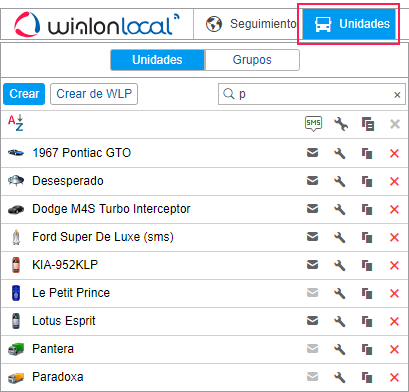Switch to the Grupos tab
The height and width of the screenshot is (392, 409).
click(x=252, y=60)
